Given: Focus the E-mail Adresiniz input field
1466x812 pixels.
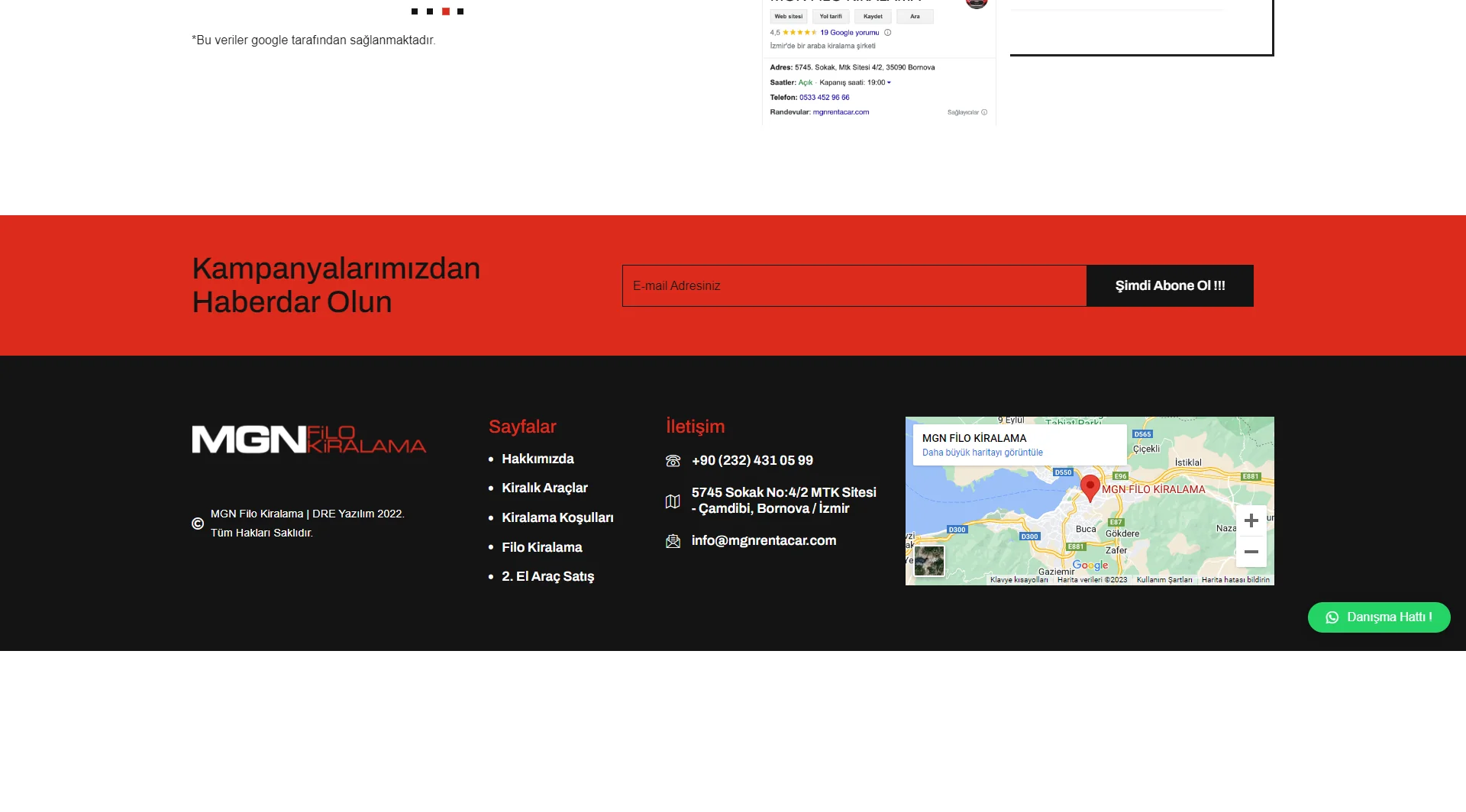Looking at the screenshot, I should coord(854,285).
